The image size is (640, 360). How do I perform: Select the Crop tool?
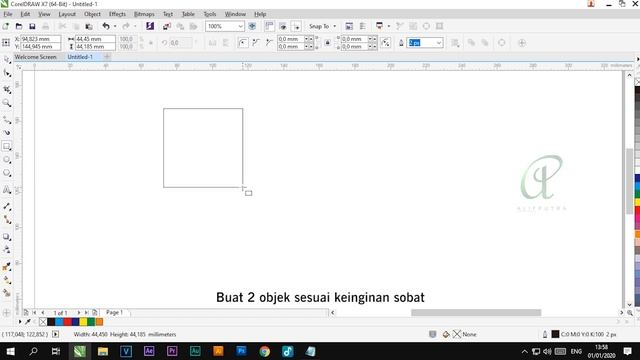[7, 89]
